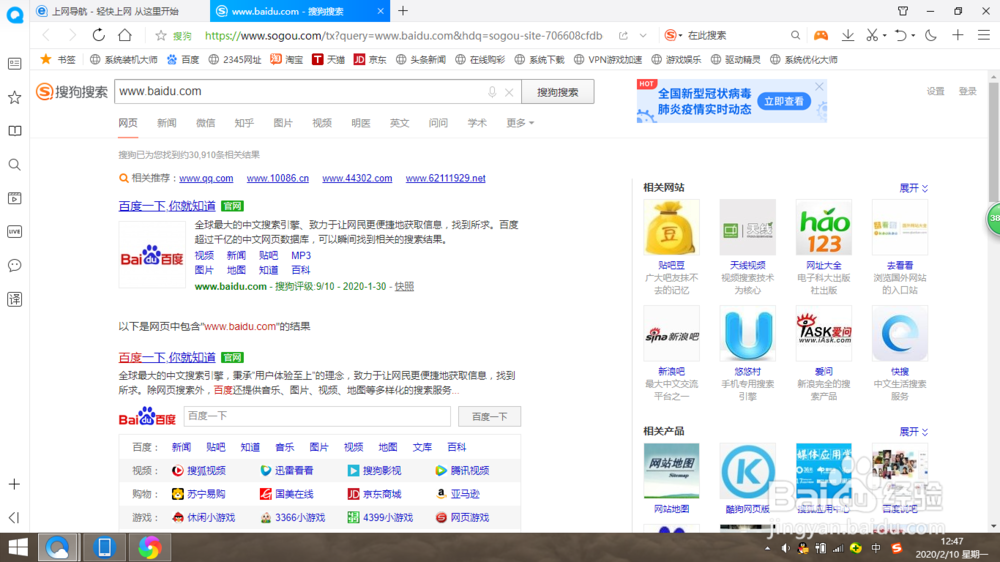This screenshot has width=1000, height=562.
Task: Add a sidebar app with the plus icon
Action: tap(14, 484)
